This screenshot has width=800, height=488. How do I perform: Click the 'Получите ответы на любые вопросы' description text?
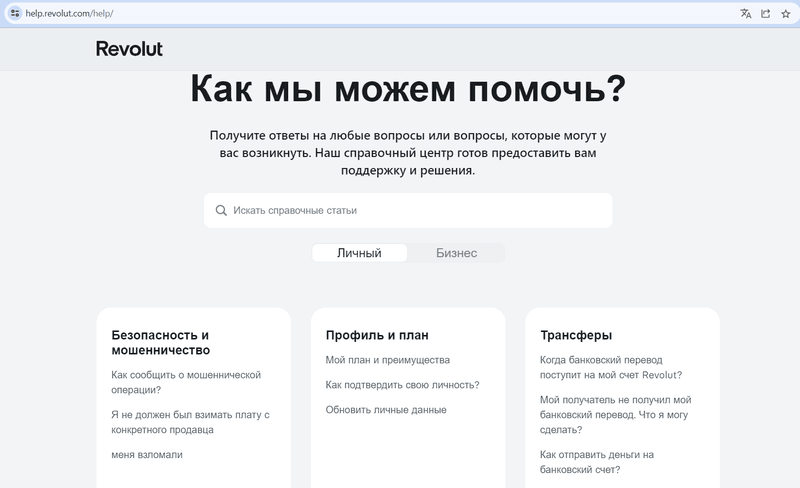[x=408, y=153]
